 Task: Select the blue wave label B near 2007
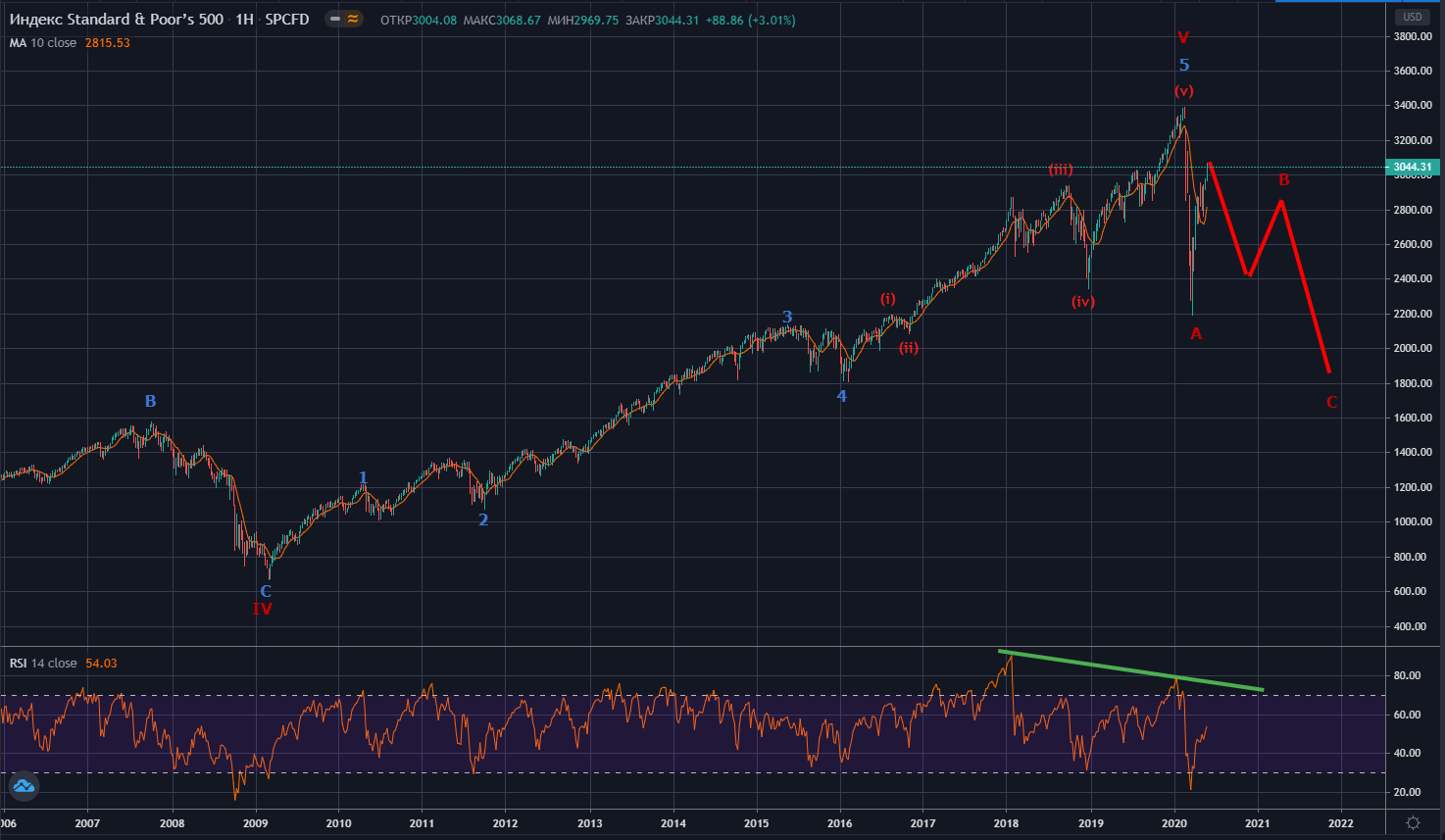150,401
